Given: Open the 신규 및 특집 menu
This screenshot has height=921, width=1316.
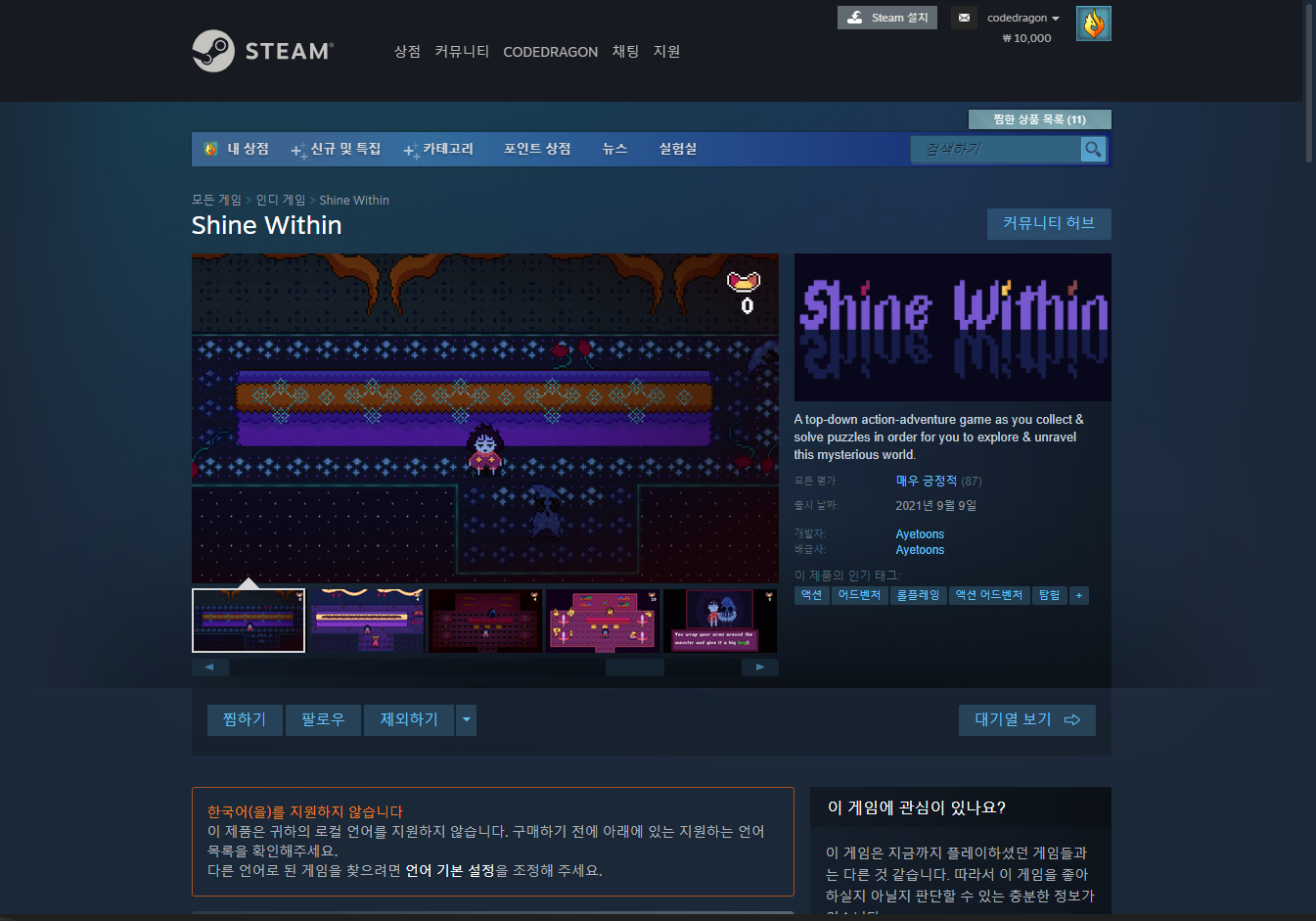Looking at the screenshot, I should (x=337, y=149).
